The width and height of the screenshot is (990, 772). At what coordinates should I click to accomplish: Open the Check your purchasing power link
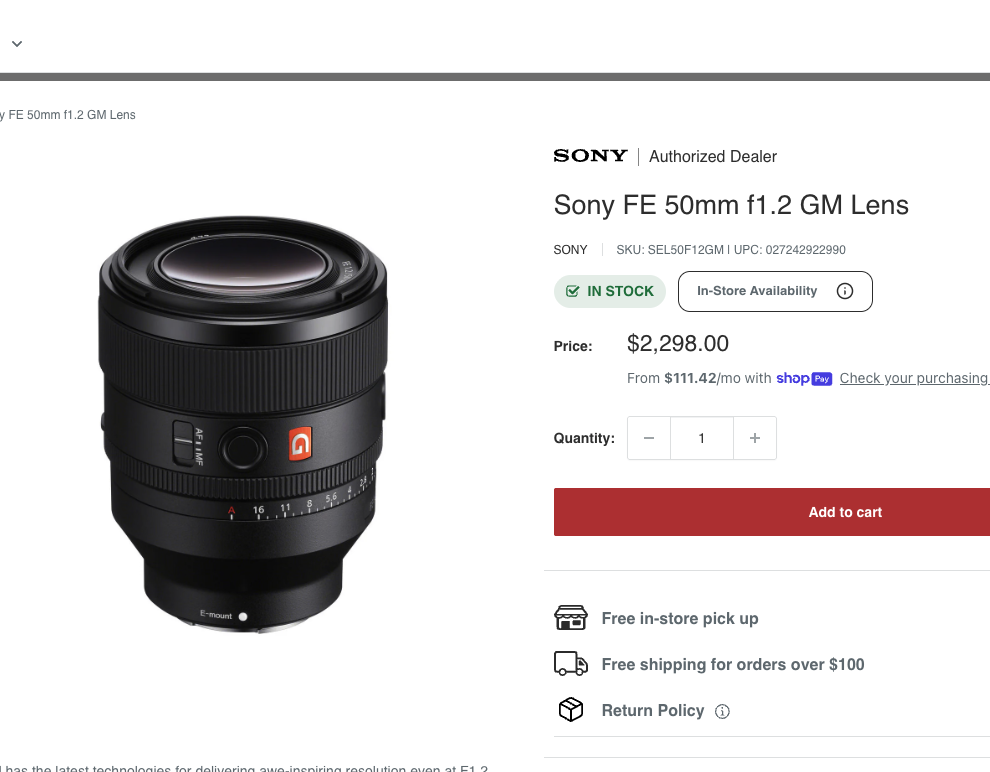(x=913, y=378)
